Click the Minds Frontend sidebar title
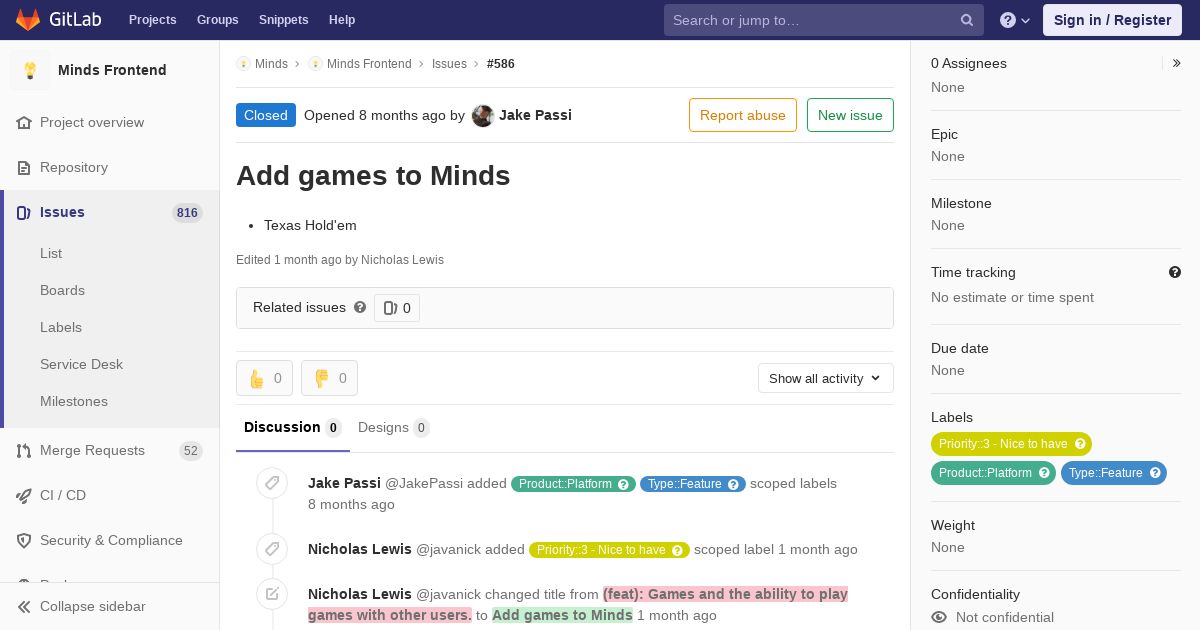 click(x=112, y=70)
